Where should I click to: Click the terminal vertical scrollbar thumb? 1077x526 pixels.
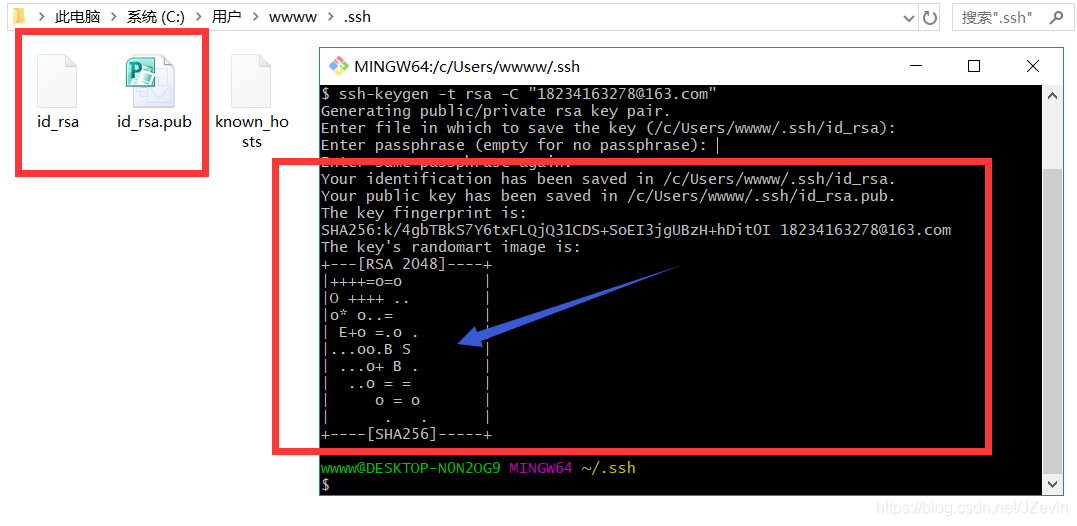[1052, 321]
